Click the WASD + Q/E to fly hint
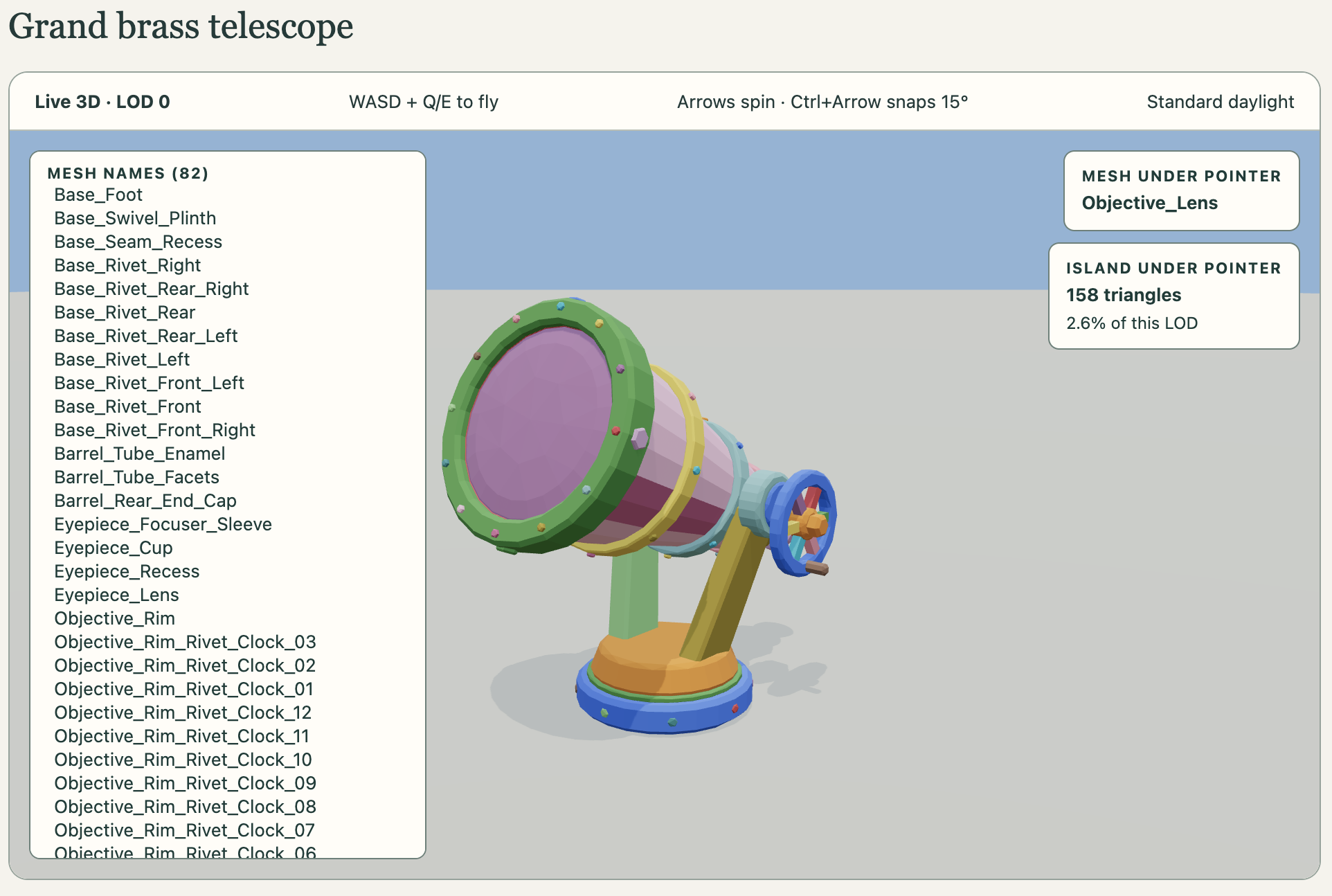The height and width of the screenshot is (896, 1332). (424, 102)
